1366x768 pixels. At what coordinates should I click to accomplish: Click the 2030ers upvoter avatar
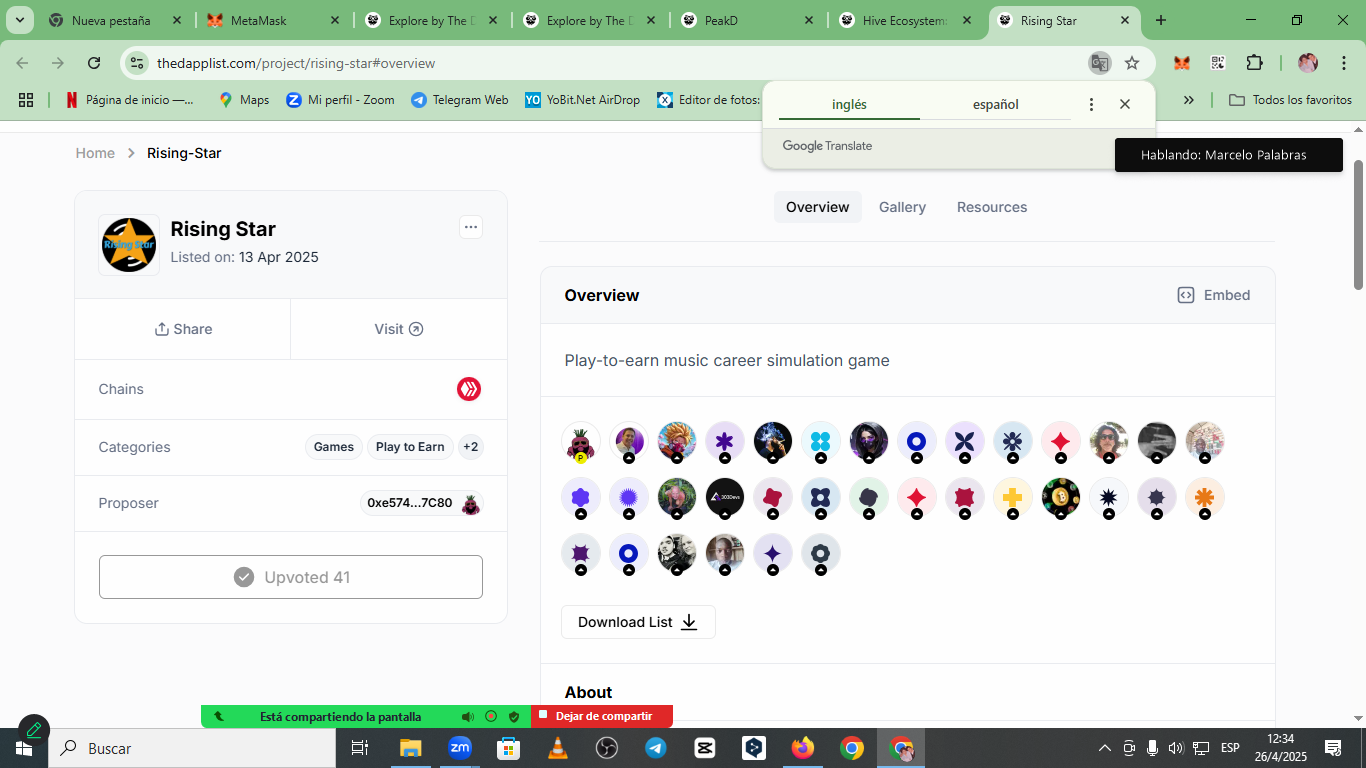click(724, 497)
